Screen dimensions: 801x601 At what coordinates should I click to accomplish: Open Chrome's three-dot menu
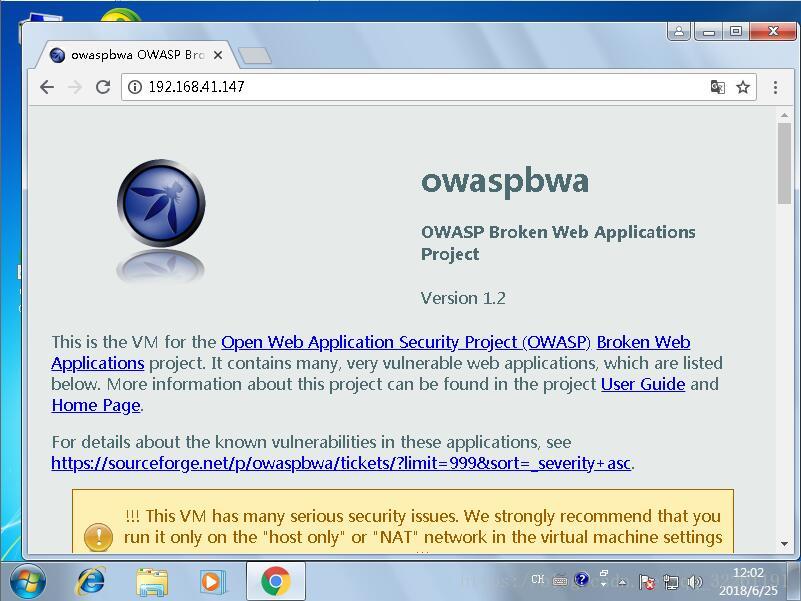[x=775, y=87]
